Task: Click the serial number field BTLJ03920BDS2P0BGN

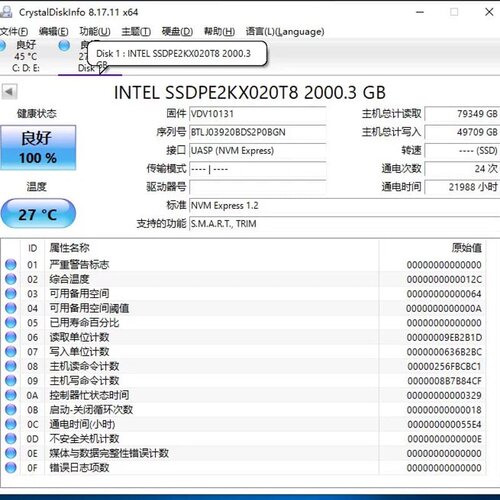Action: [257, 132]
